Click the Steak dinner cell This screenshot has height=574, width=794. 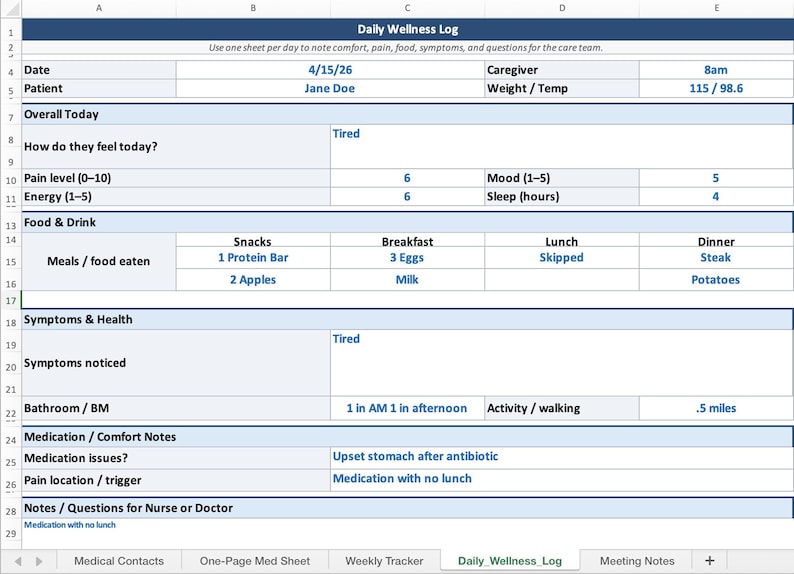click(716, 258)
